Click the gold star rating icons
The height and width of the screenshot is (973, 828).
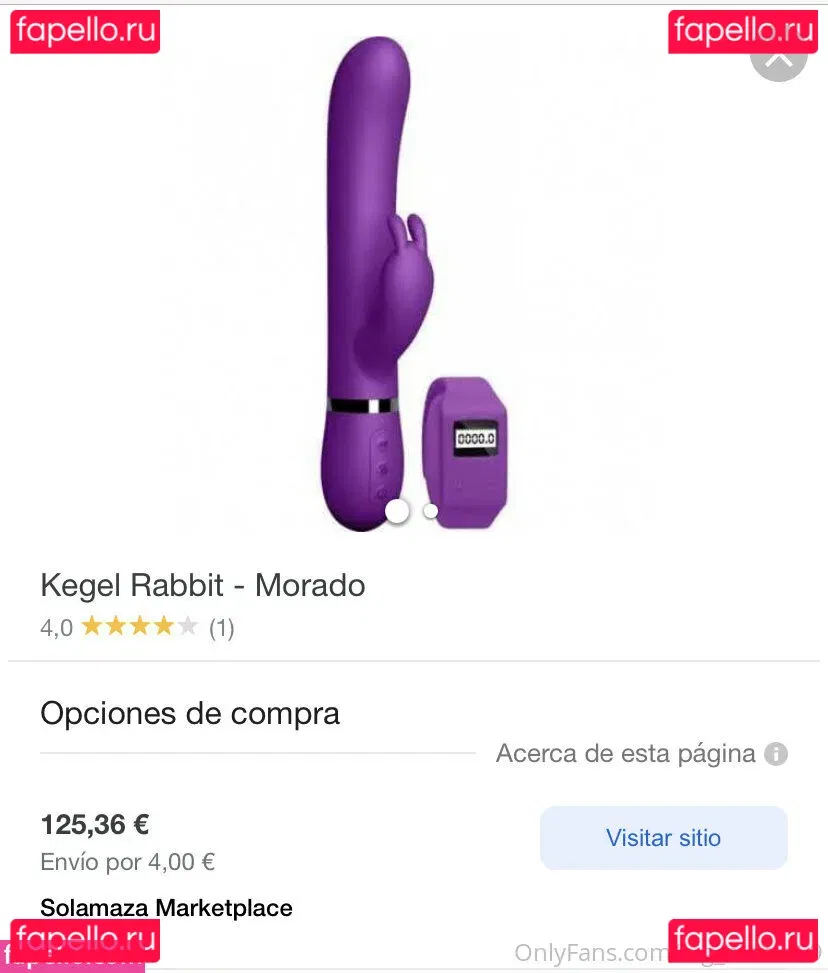point(140,626)
